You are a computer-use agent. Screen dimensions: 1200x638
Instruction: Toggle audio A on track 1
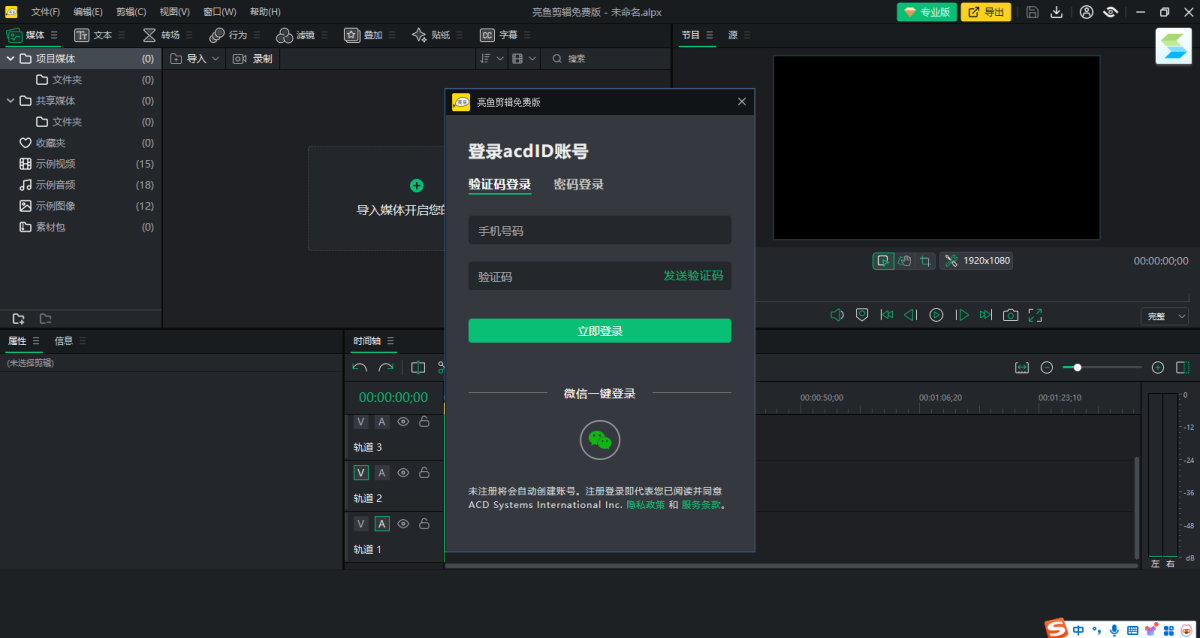pyautogui.click(x=381, y=524)
